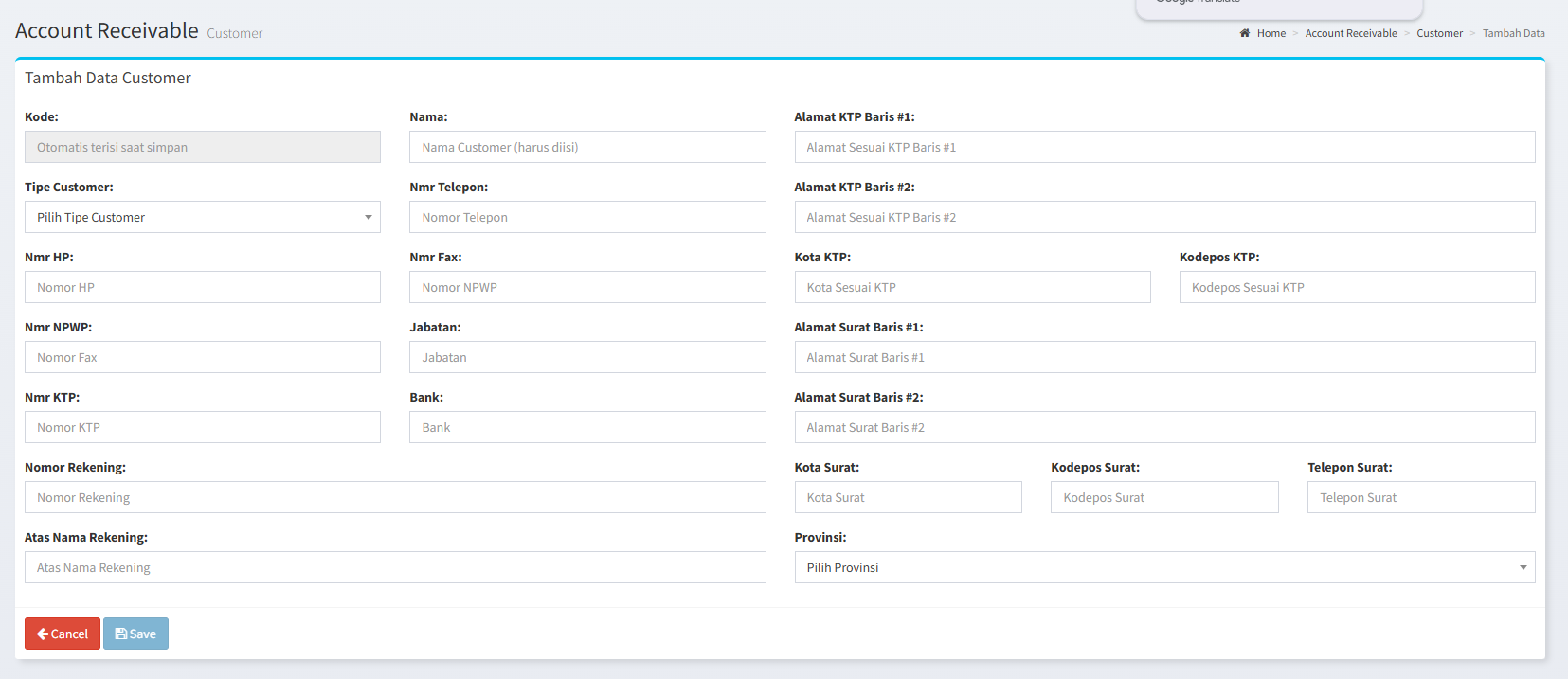Click the Kota Sesuai KTP field
Image resolution: width=1568 pixels, height=679 pixels.
tap(971, 287)
